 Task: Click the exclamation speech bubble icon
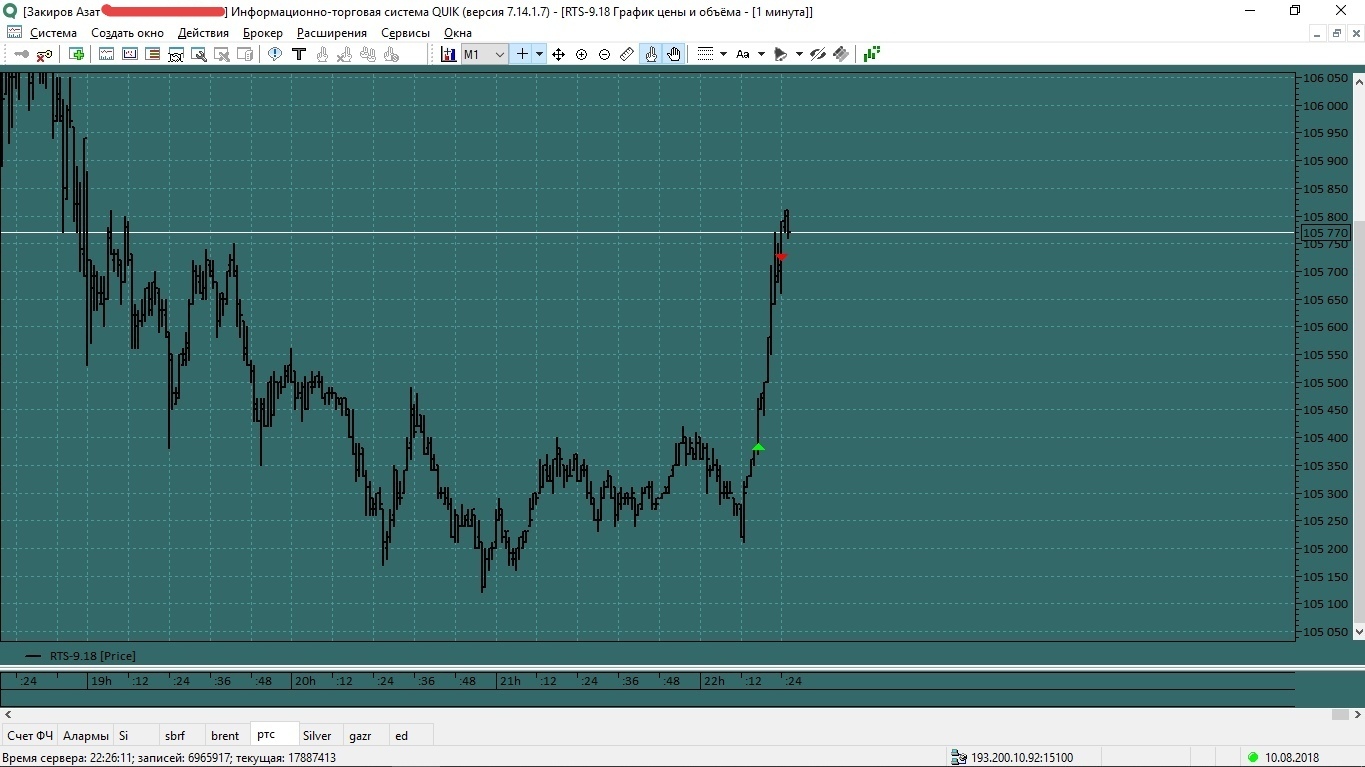[x=275, y=54]
